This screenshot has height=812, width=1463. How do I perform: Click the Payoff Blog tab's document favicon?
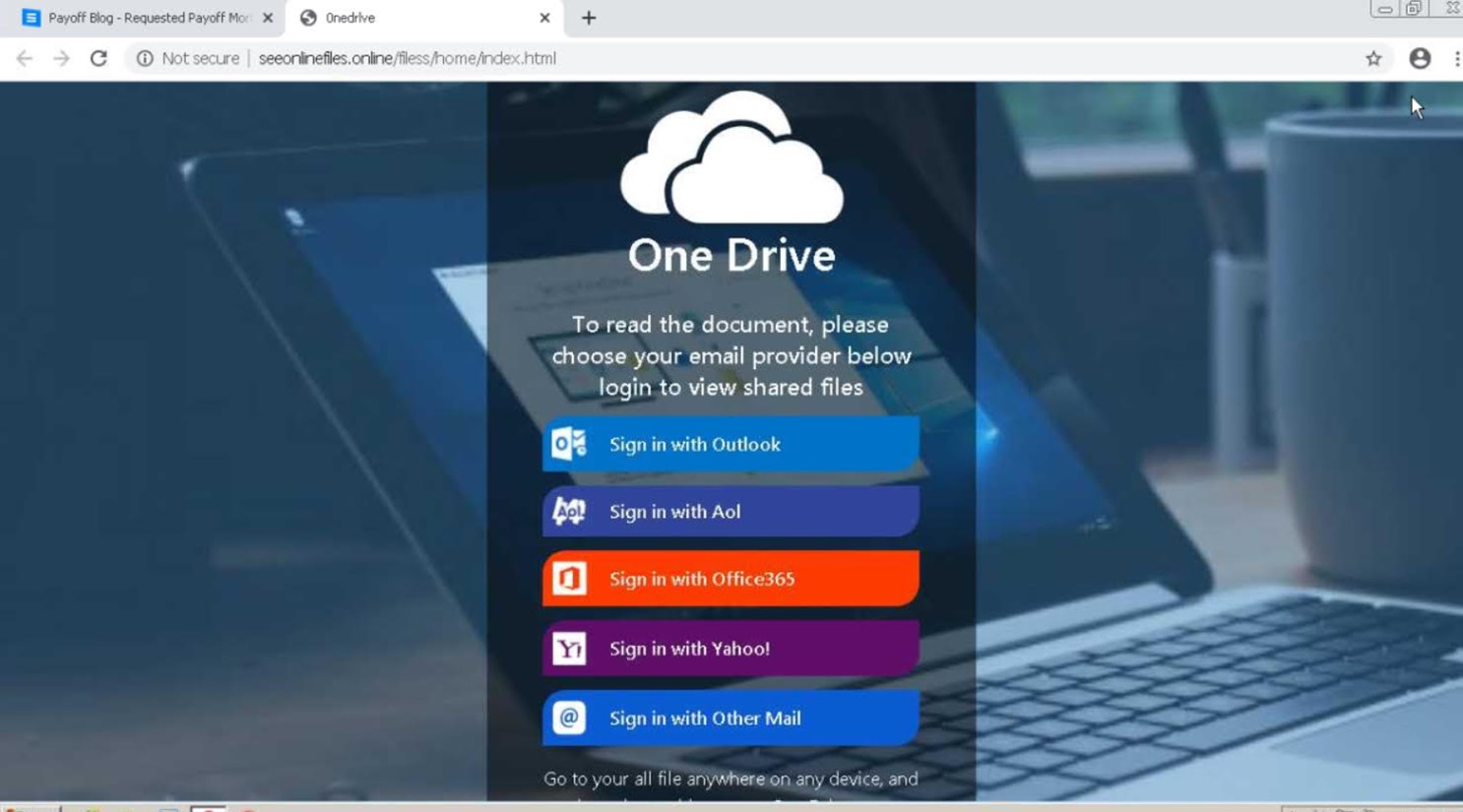[x=31, y=18]
